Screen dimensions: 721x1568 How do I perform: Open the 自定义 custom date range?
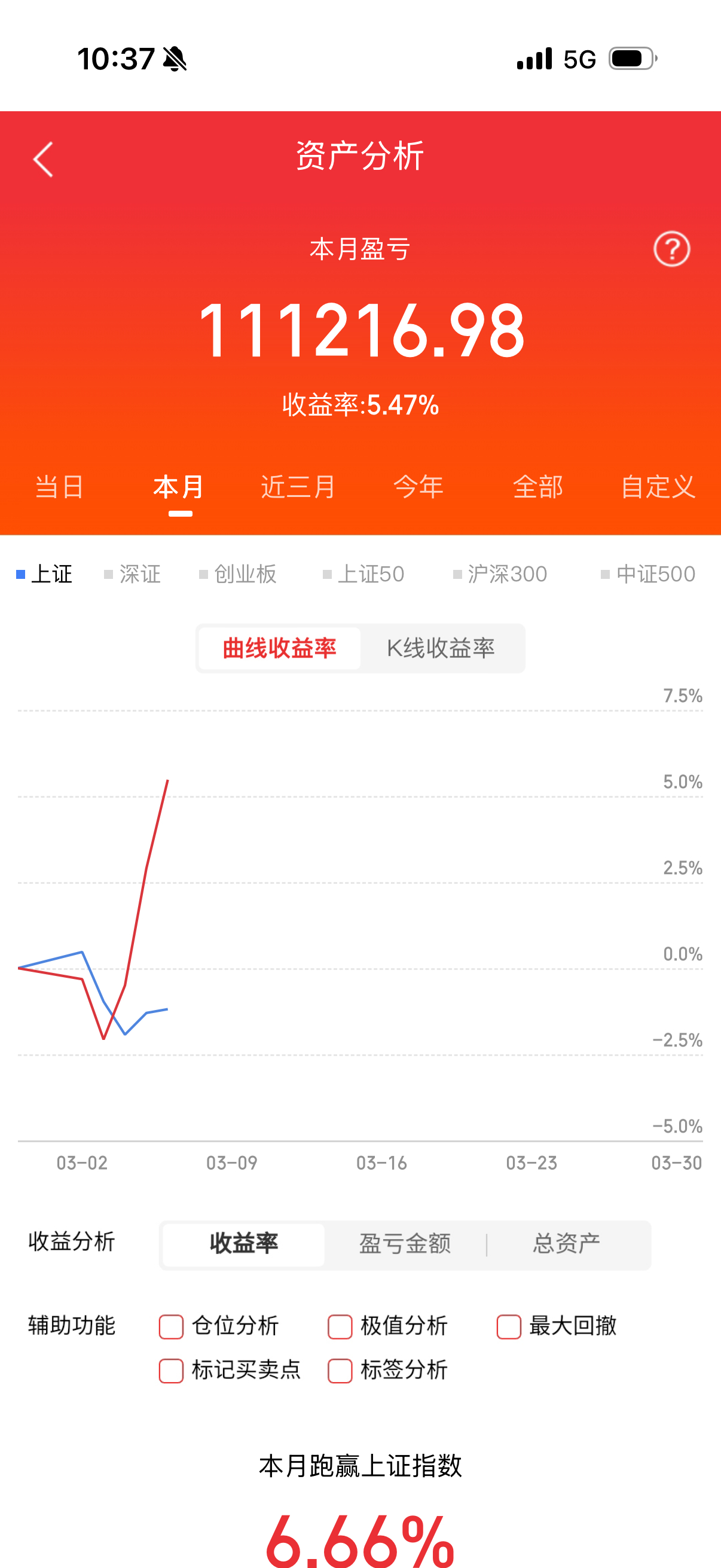pyautogui.click(x=659, y=487)
